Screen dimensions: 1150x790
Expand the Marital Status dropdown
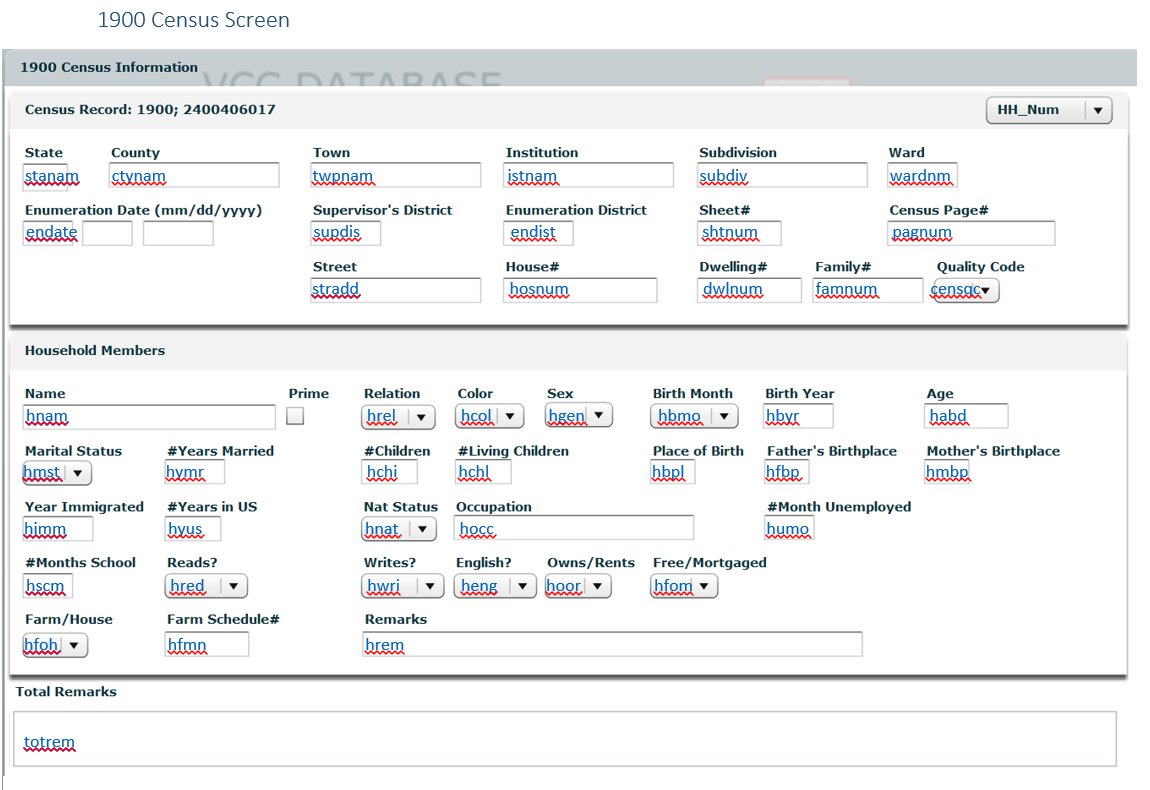tap(58, 473)
